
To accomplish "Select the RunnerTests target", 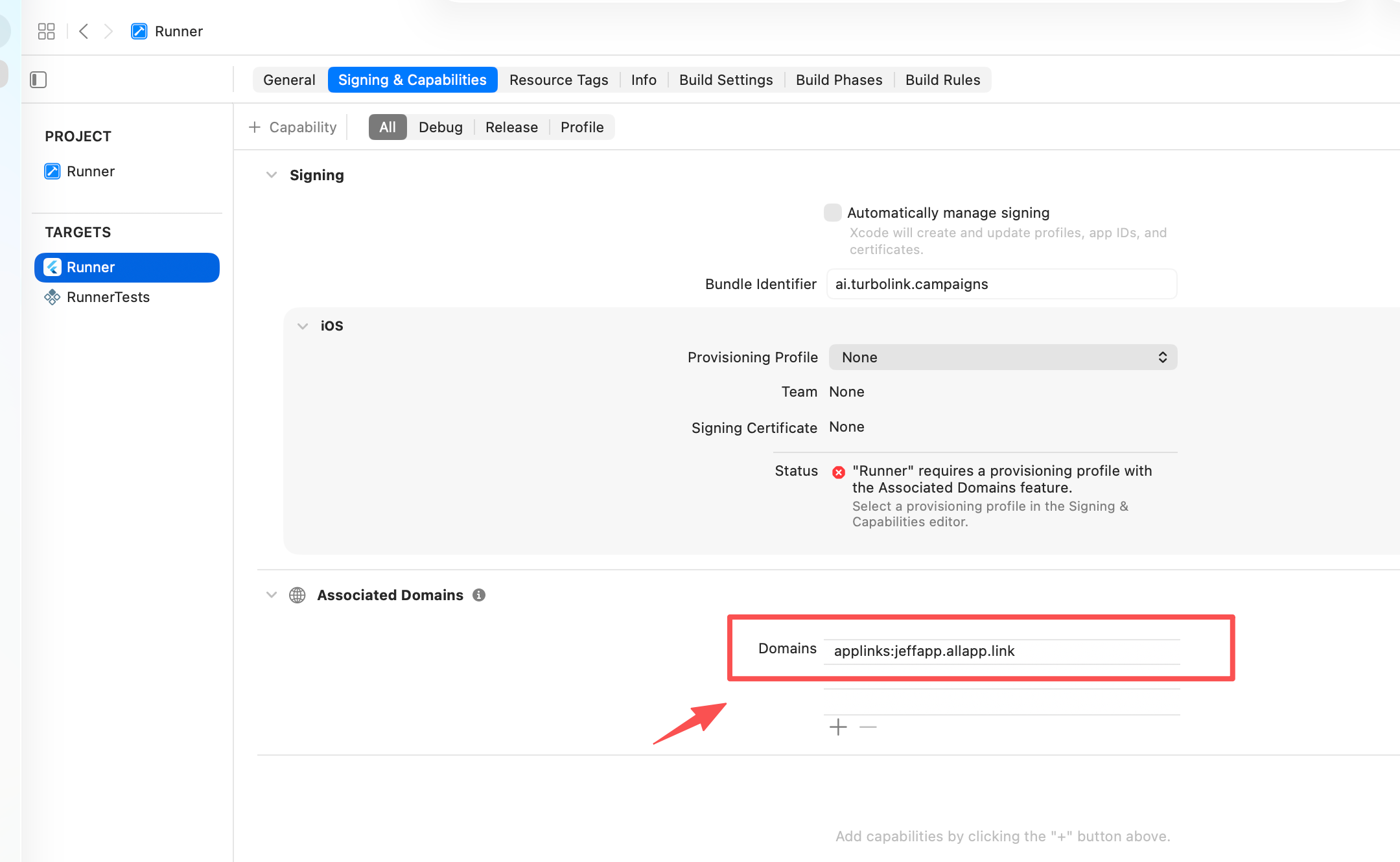I will (108, 297).
